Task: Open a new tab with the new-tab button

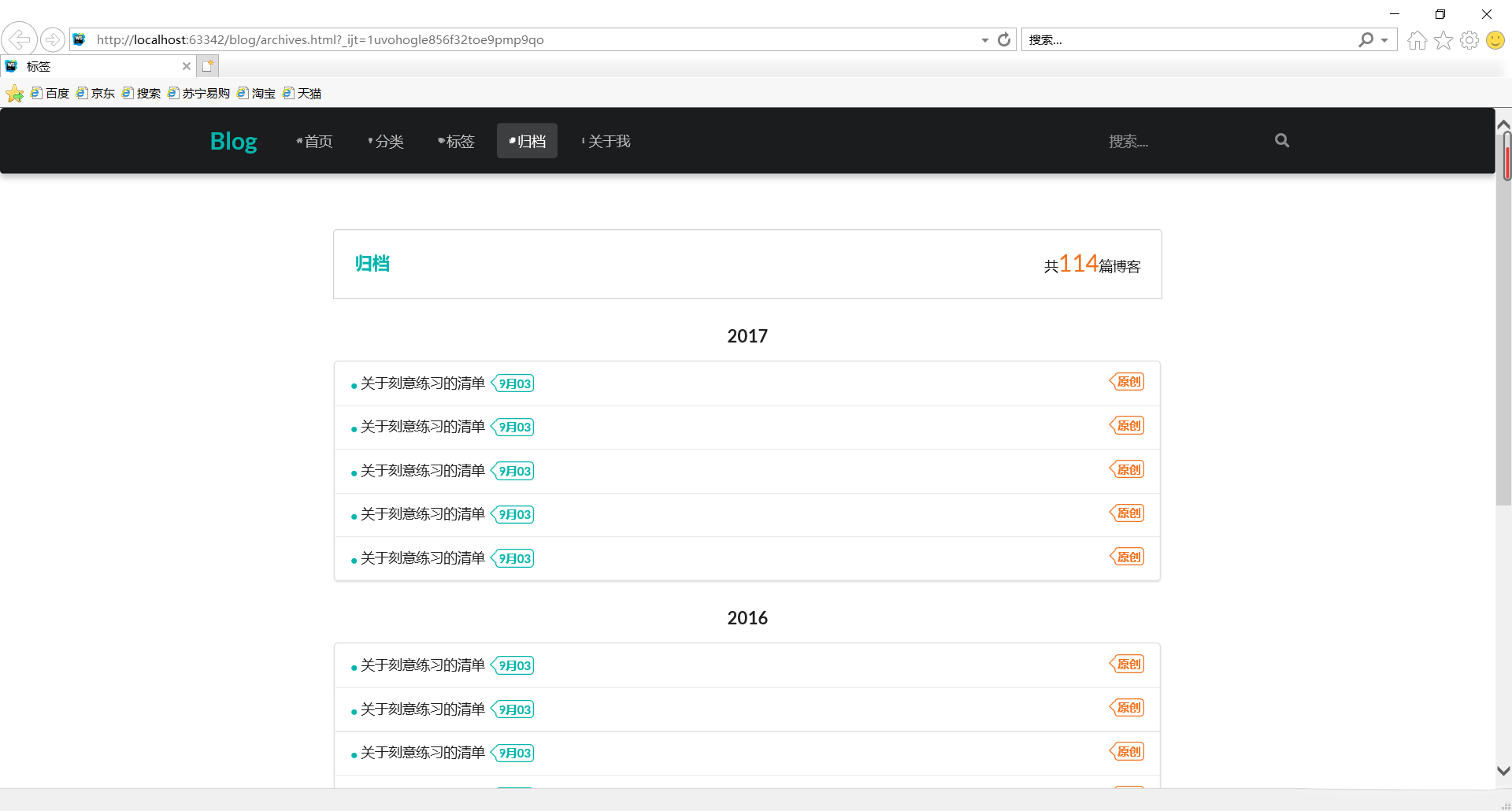Action: click(208, 66)
